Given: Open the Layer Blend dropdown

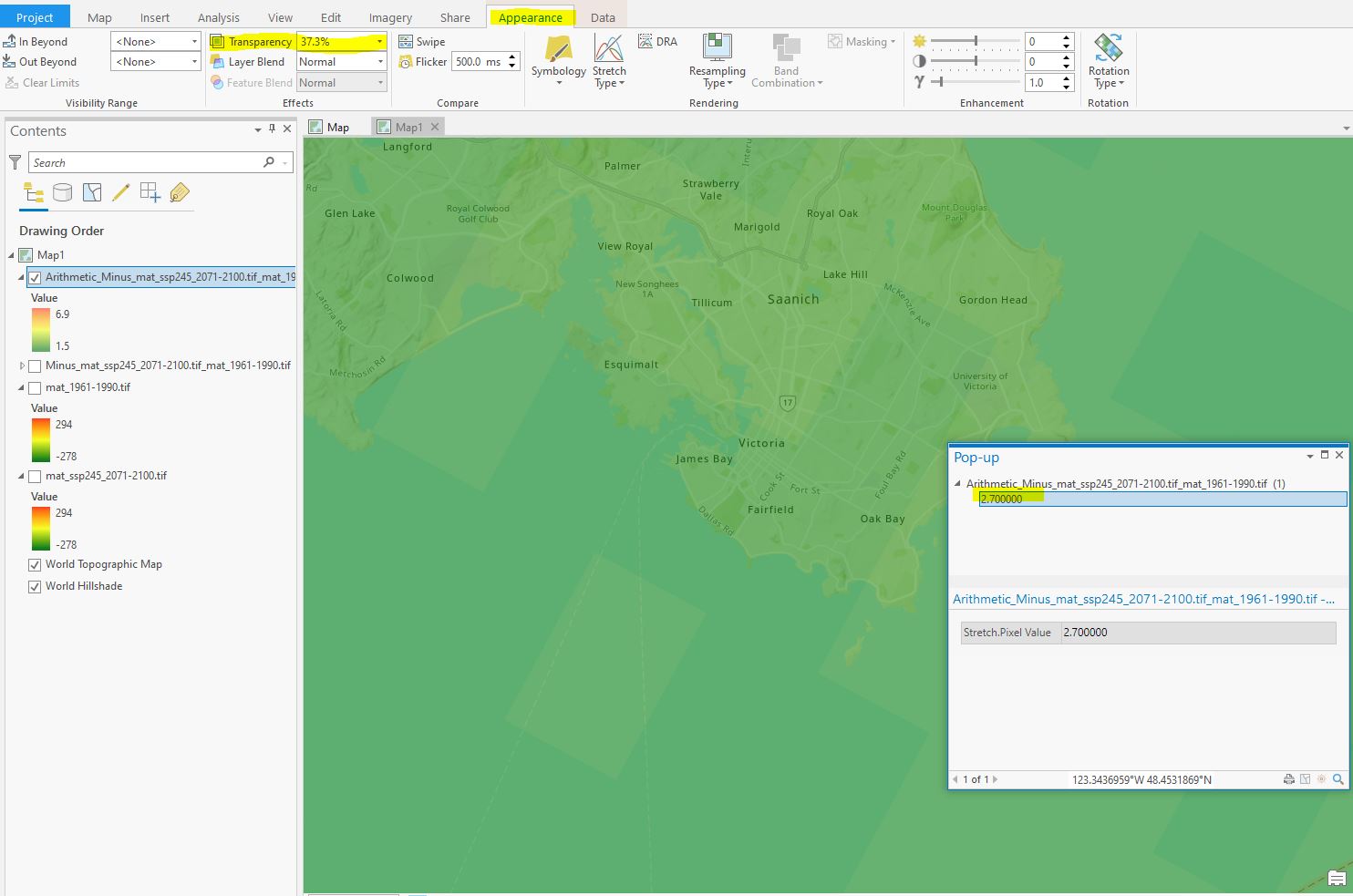Looking at the screenshot, I should click(x=380, y=62).
